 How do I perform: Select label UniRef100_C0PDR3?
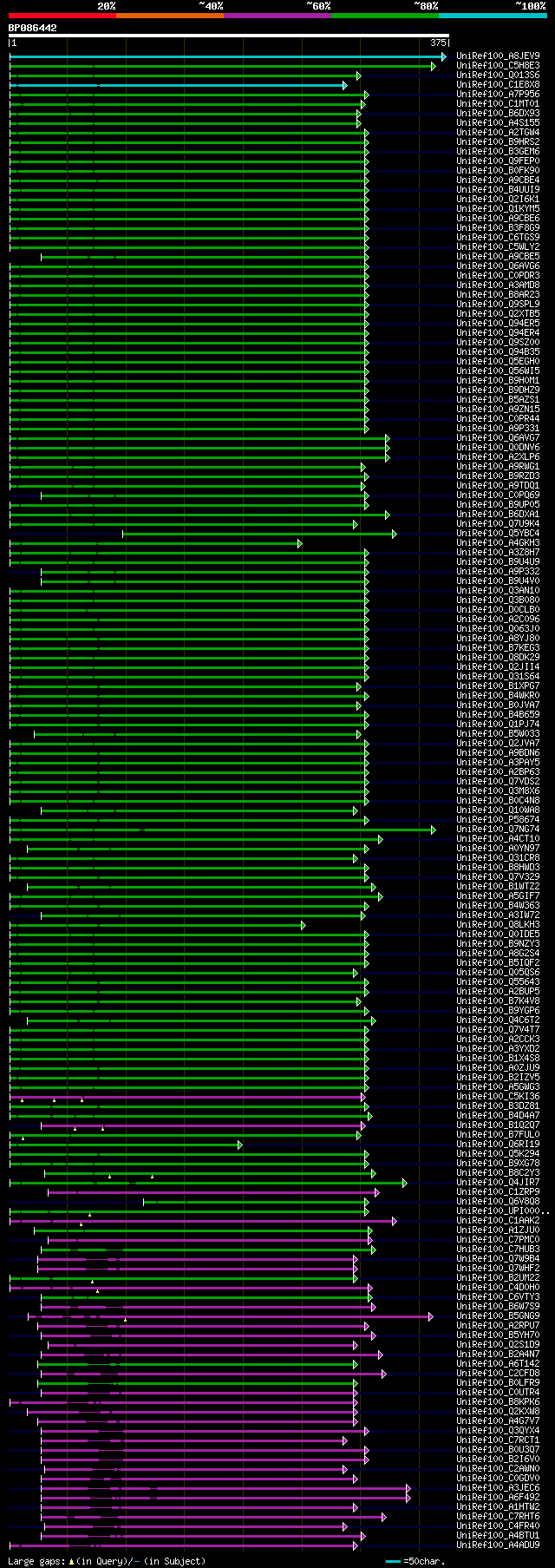(x=498, y=276)
